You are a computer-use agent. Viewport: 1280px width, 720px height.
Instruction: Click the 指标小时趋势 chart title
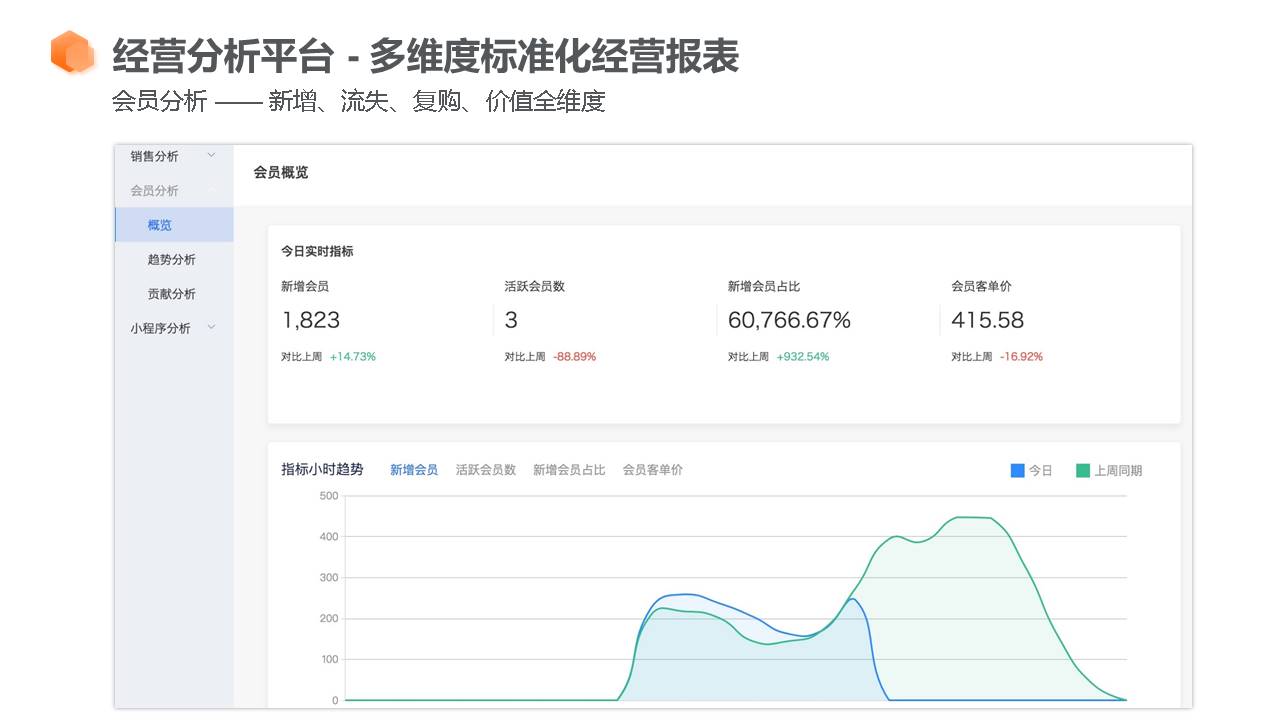[322, 469]
